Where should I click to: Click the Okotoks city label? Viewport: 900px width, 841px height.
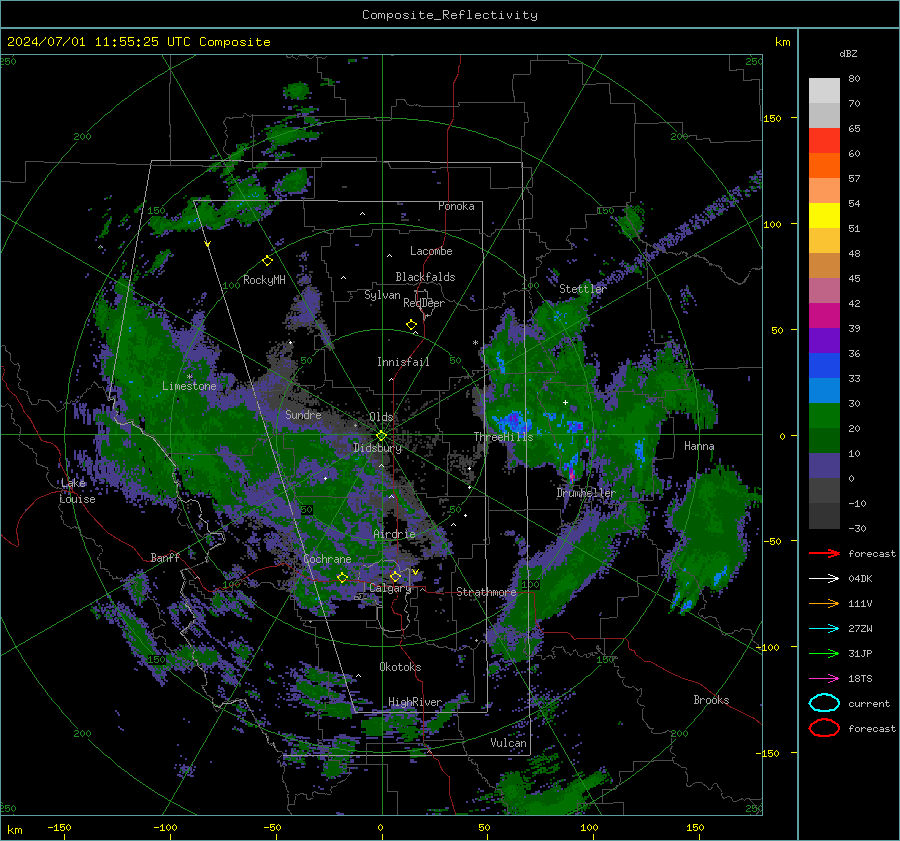[x=400, y=667]
